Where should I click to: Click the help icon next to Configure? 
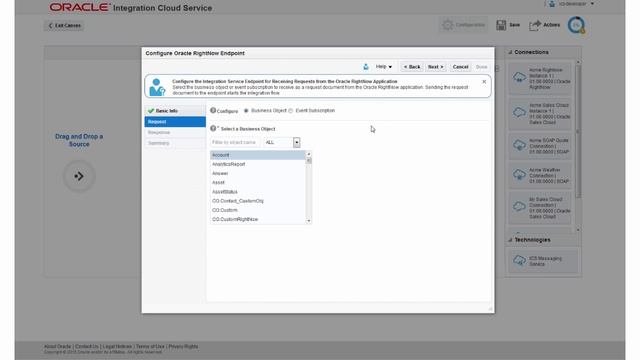point(213,110)
